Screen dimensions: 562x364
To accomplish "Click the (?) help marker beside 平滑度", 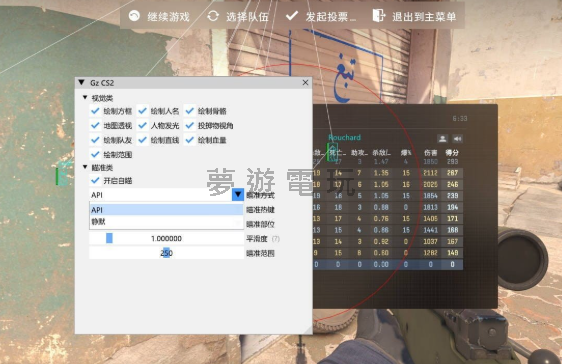I will (276, 239).
